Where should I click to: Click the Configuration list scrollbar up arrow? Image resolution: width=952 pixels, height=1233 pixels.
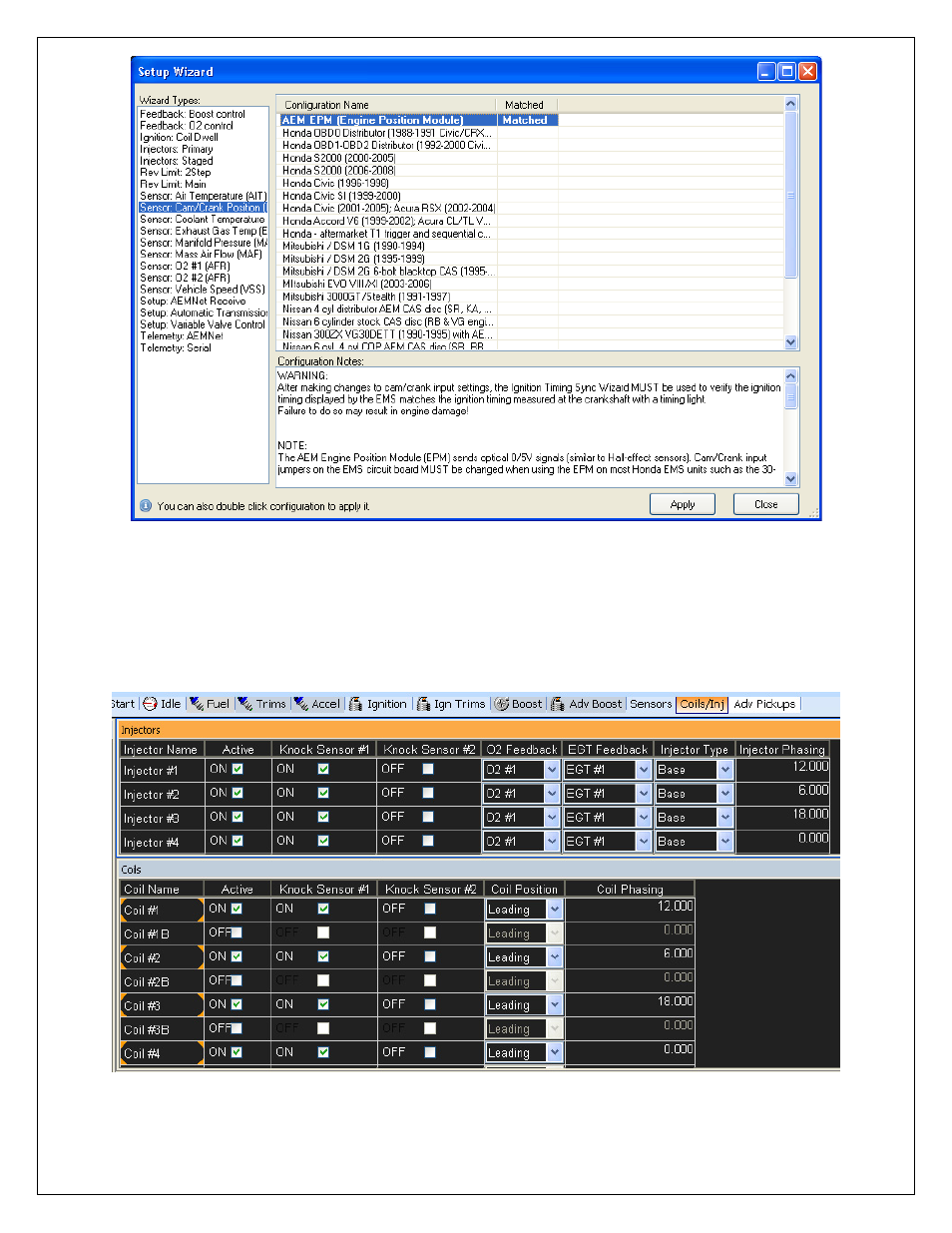tap(791, 104)
